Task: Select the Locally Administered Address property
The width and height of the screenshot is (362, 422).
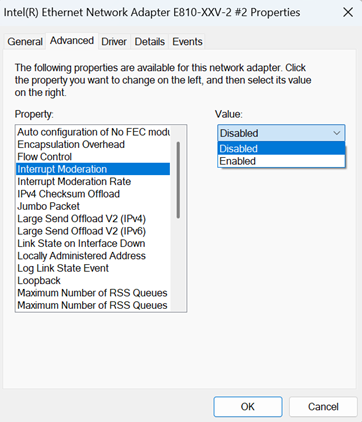Action: pyautogui.click(x=93, y=256)
